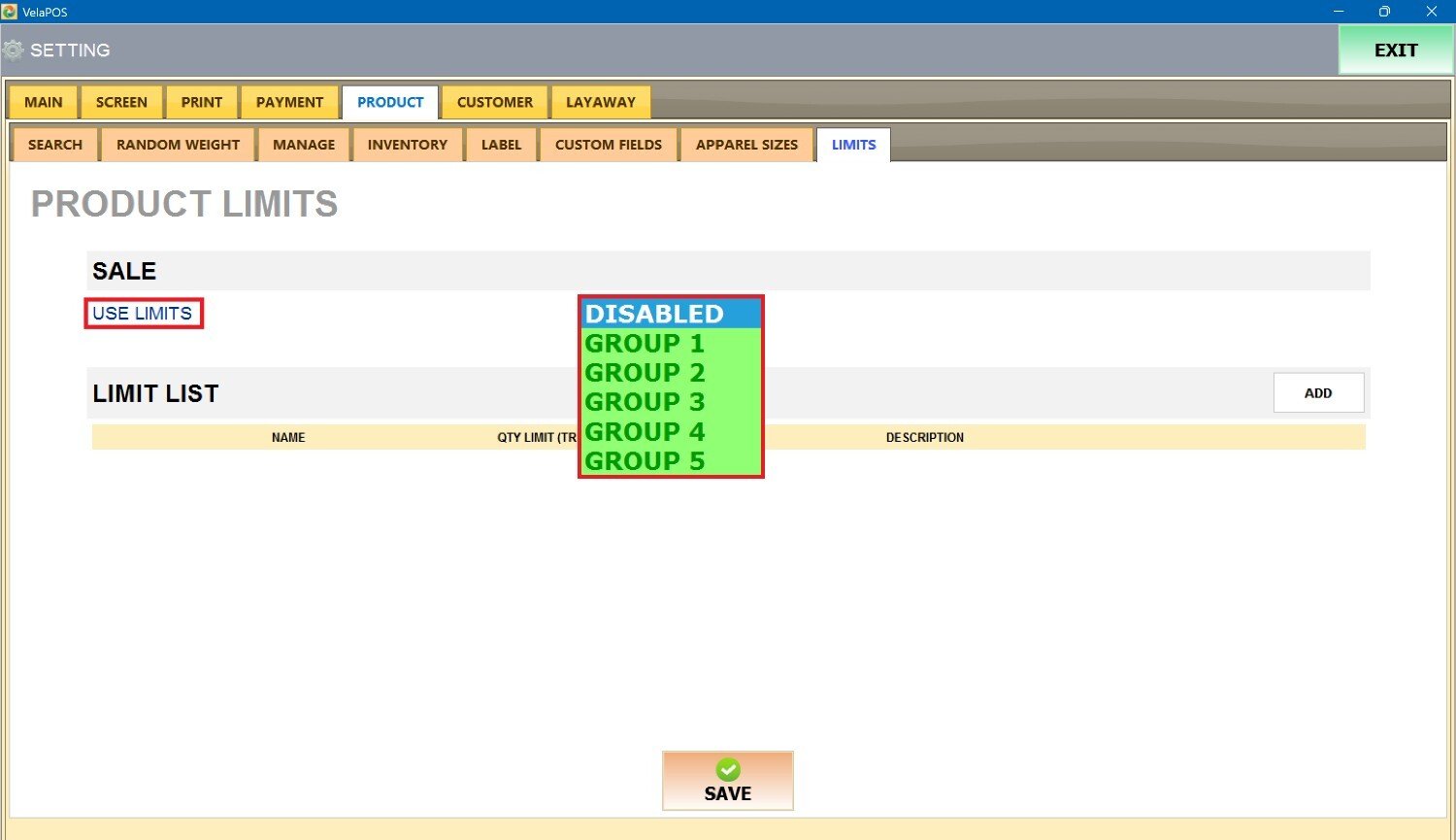
Task: Open the RANDOM WEIGHT sub-tab
Action: click(x=178, y=145)
